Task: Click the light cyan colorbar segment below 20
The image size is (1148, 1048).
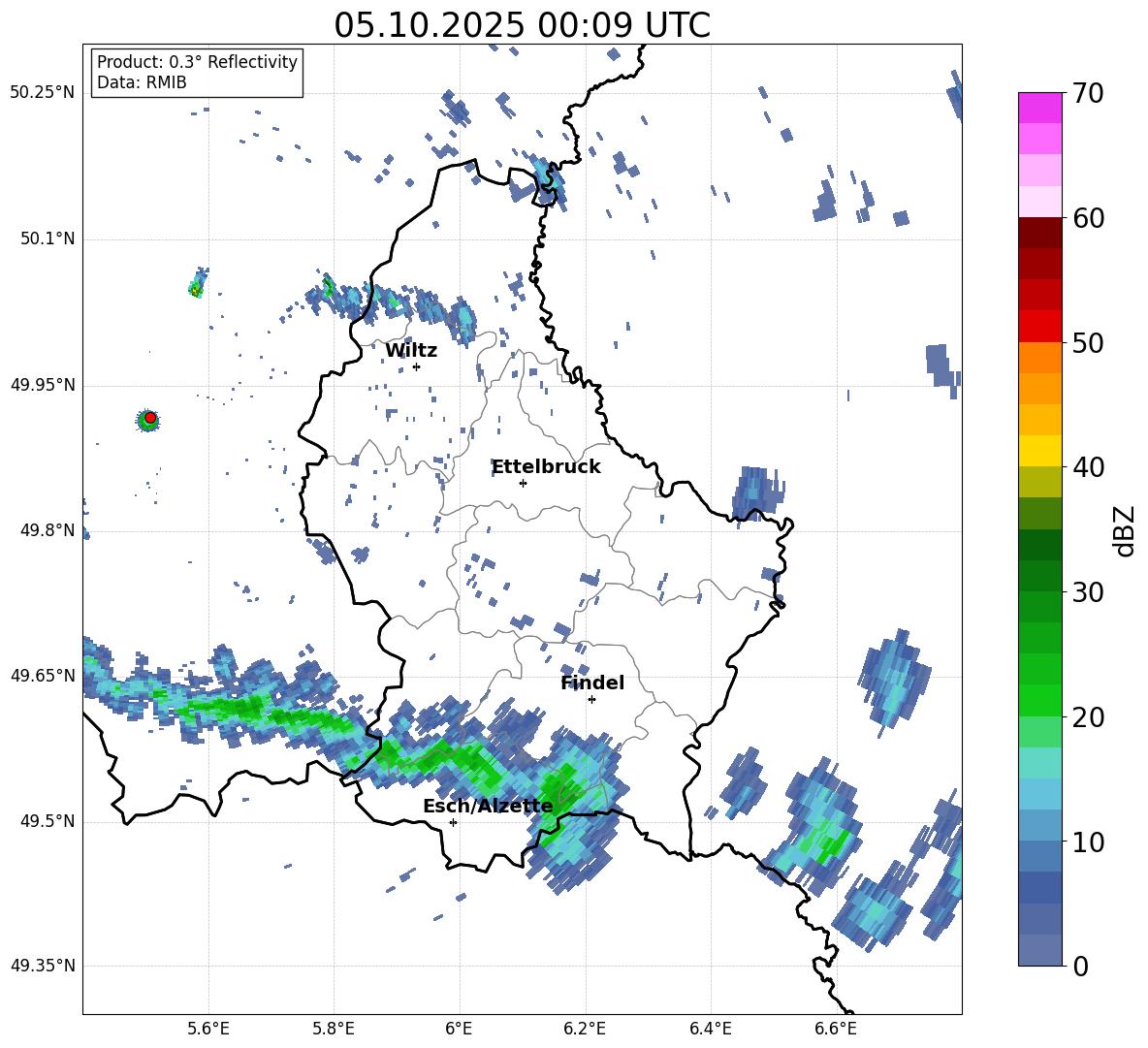Action: [x=1039, y=763]
